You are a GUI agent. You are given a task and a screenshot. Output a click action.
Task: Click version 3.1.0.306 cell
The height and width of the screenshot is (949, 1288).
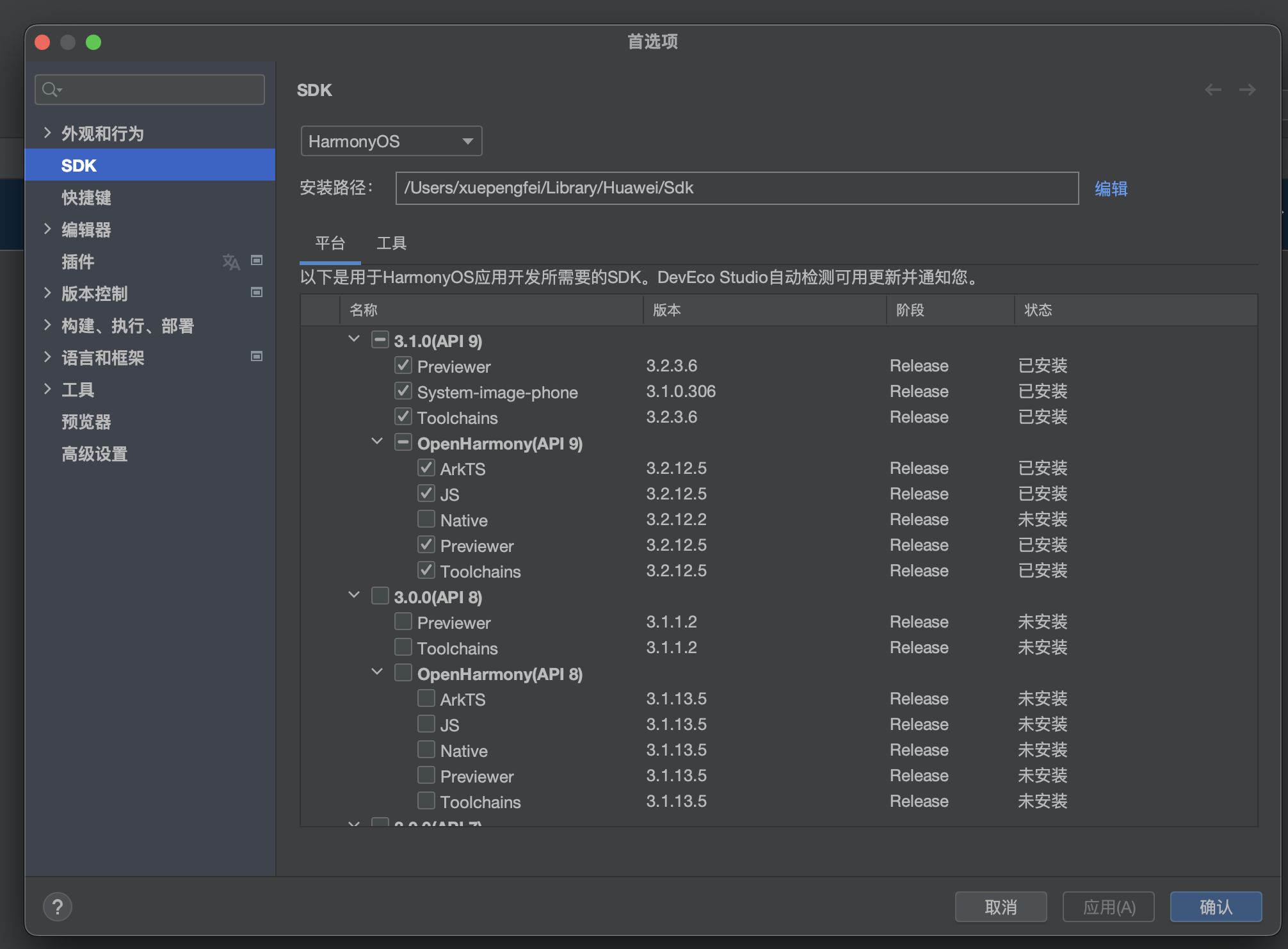(681, 391)
